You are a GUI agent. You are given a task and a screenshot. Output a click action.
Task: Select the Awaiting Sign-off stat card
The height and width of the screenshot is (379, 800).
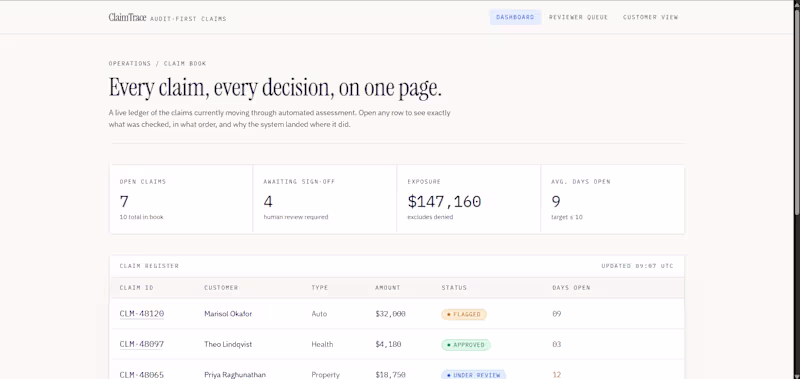click(x=324, y=199)
